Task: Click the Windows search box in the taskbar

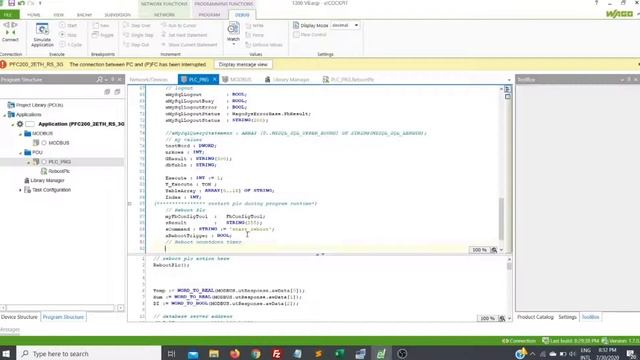Action: pos(89,353)
